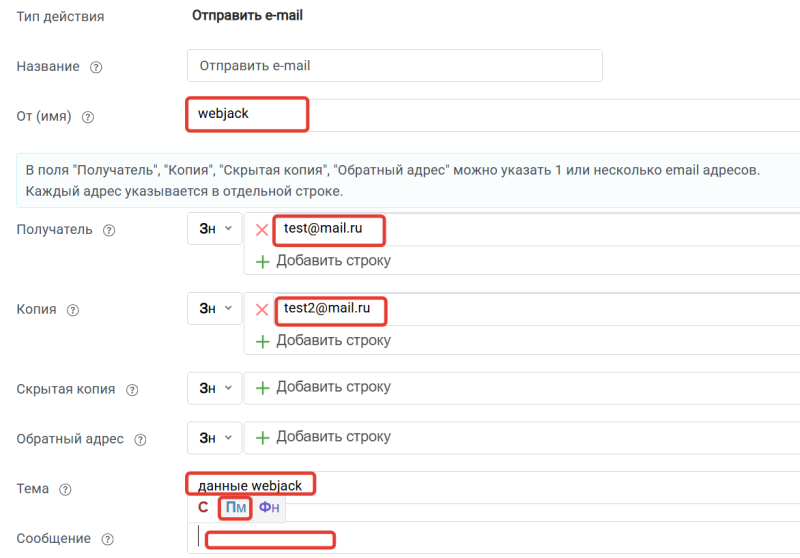This screenshot has width=800, height=558.
Task: Show help for Обратный адрес
Action: 140,440
